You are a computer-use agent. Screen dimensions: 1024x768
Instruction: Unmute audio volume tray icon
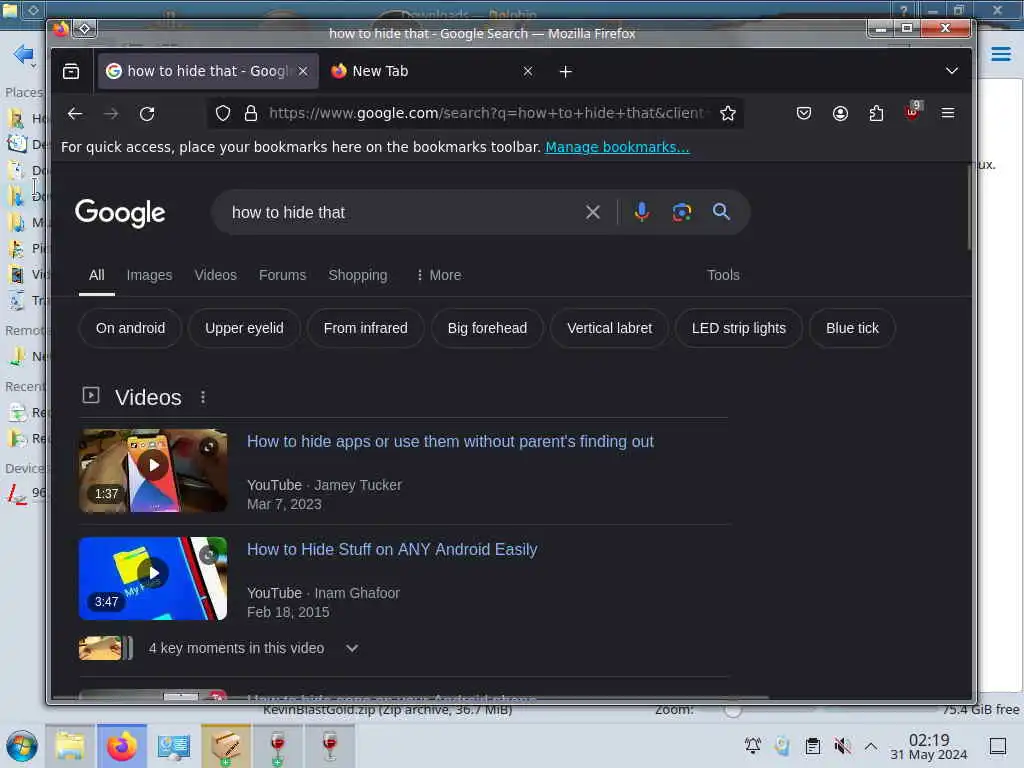[842, 746]
